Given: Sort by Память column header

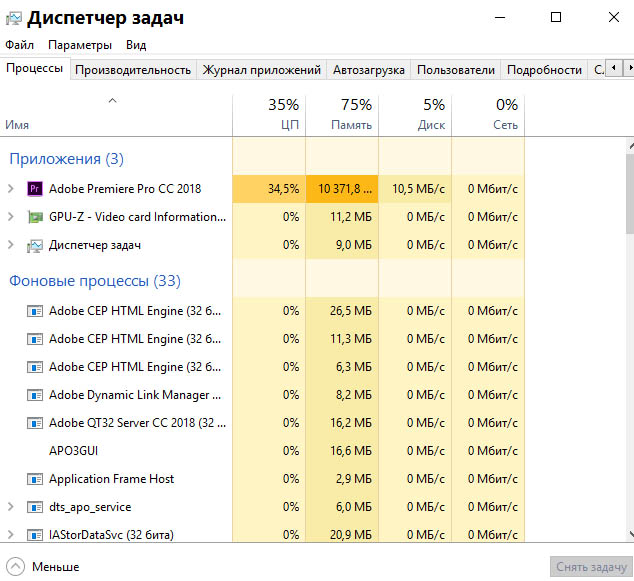Looking at the screenshot, I should click(x=342, y=115).
